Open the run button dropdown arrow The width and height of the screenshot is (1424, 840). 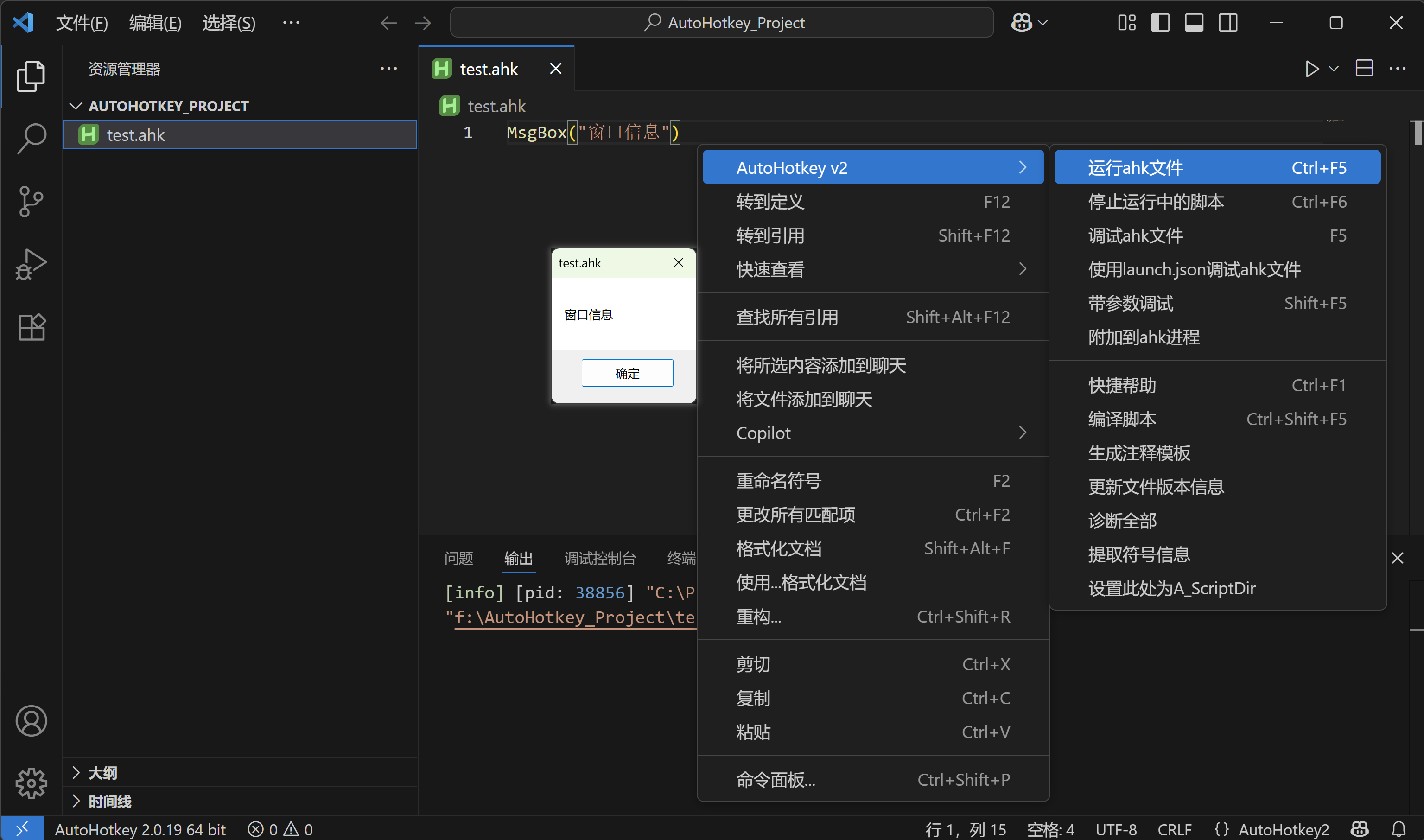(1334, 69)
